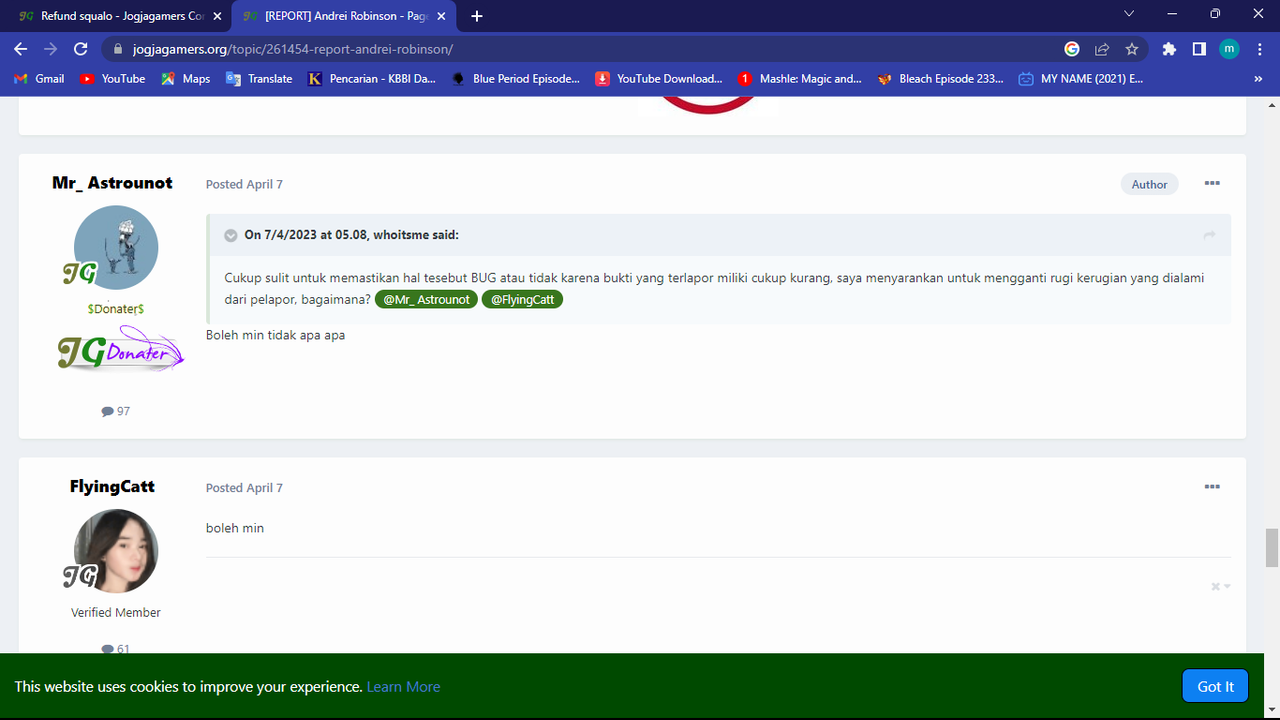Click the browser forward arrow

pyautogui.click(x=51, y=49)
